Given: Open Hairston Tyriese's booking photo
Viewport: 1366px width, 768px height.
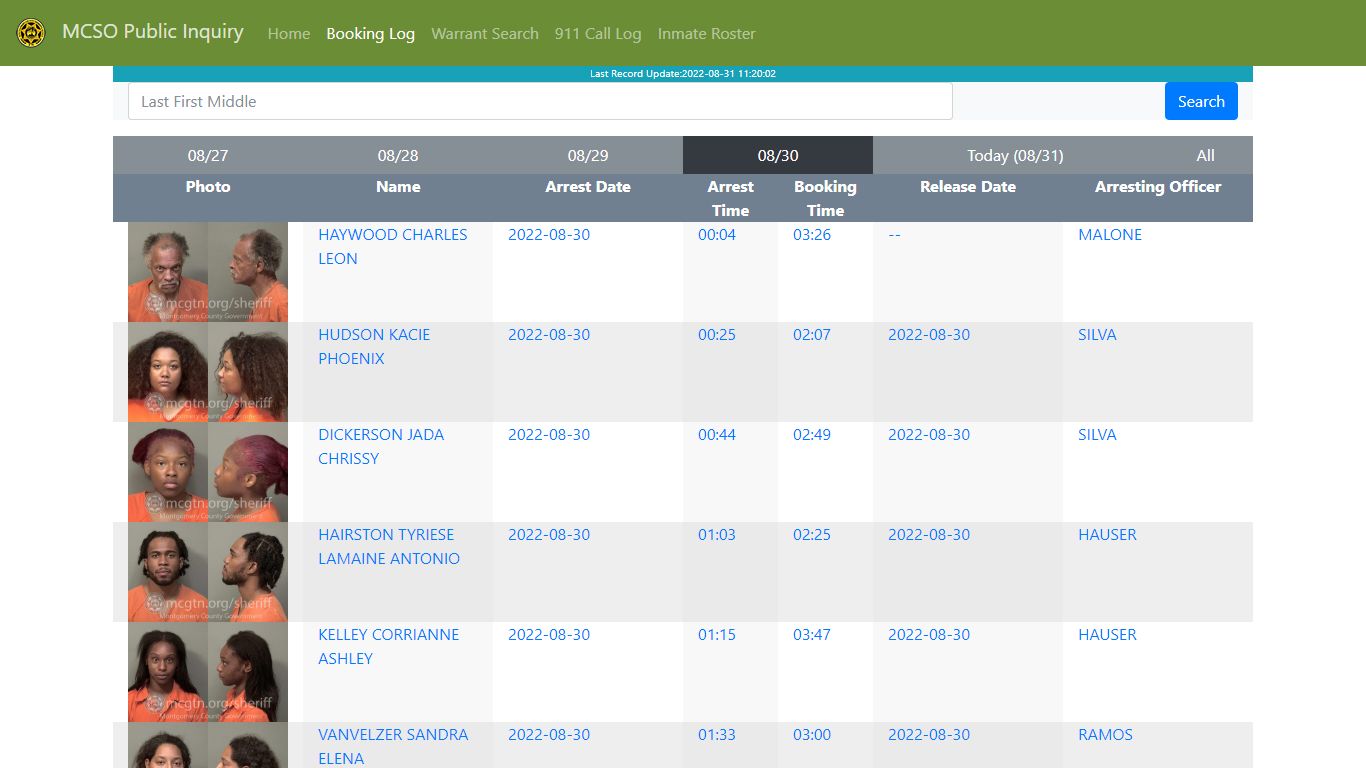Looking at the screenshot, I should click(208, 572).
